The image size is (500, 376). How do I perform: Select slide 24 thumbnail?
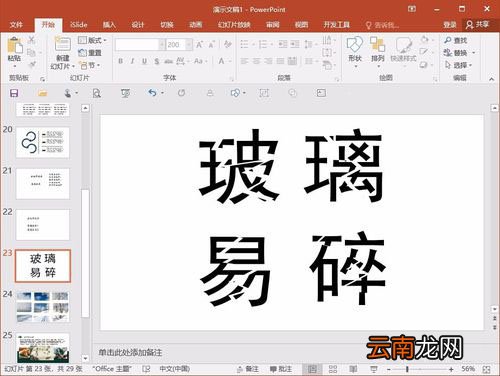43,306
